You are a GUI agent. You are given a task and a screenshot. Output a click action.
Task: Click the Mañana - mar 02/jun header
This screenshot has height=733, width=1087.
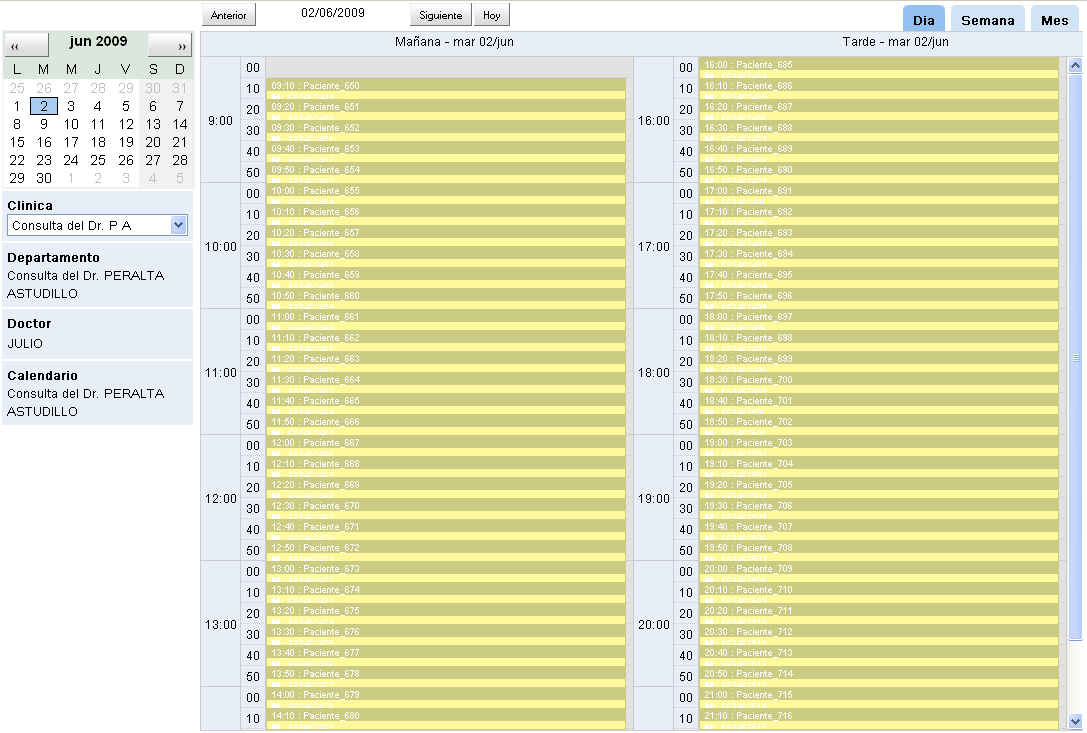coord(454,42)
